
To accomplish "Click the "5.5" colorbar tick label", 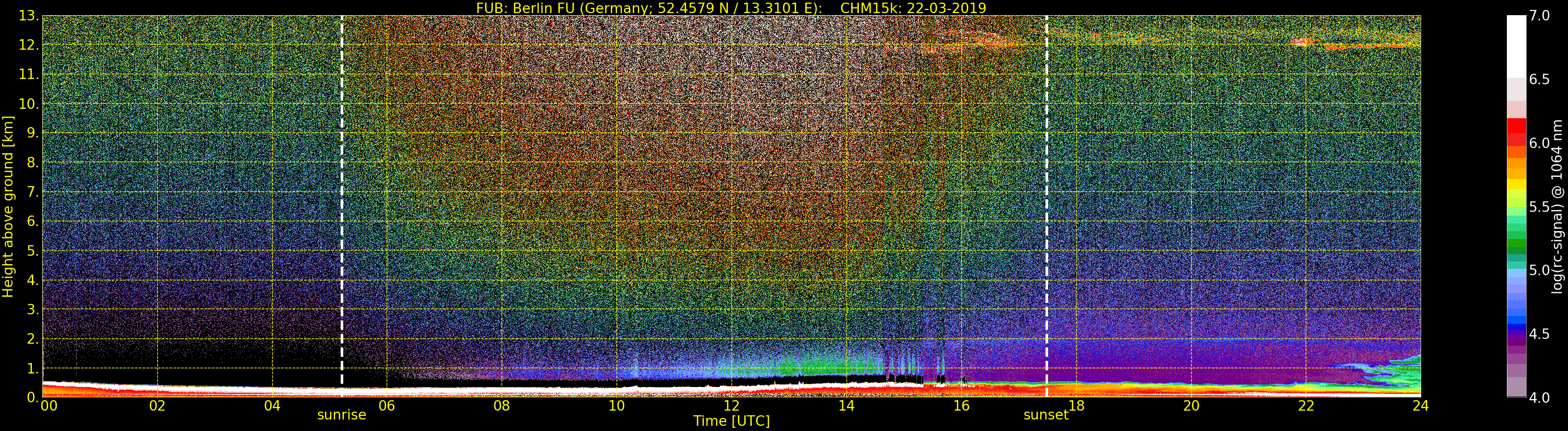I will 1539,207.
